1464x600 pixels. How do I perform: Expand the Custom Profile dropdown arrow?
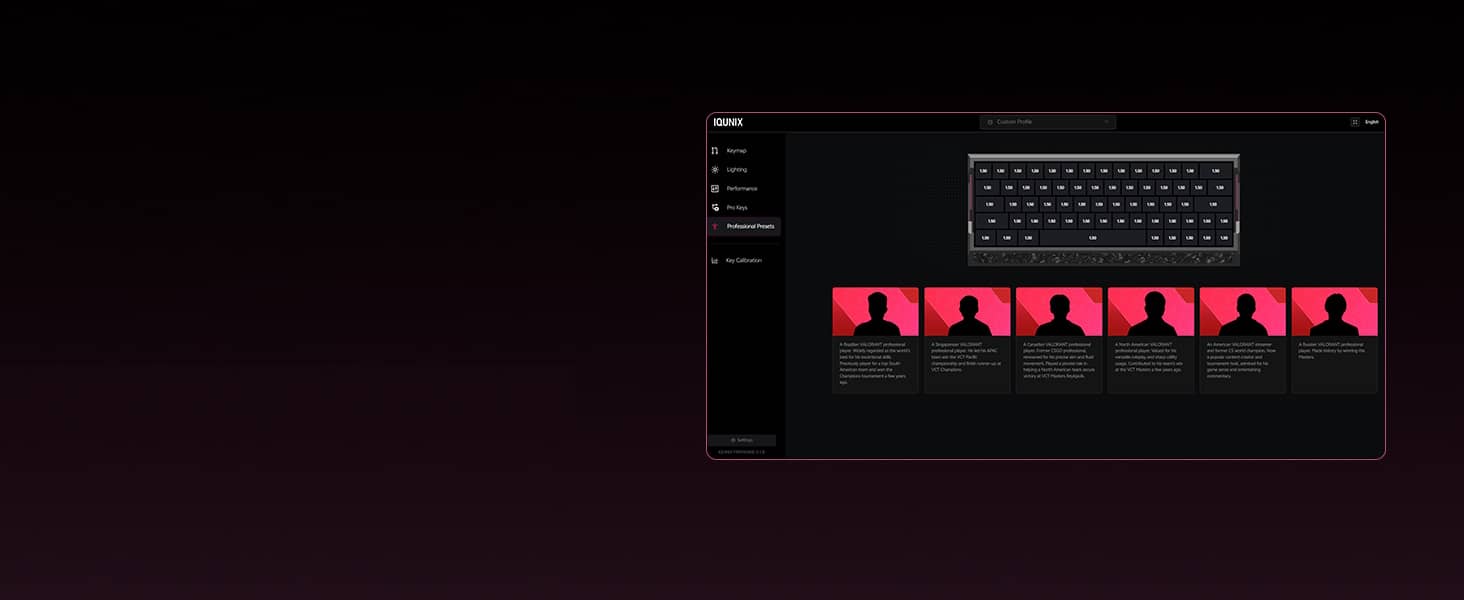(x=1106, y=122)
